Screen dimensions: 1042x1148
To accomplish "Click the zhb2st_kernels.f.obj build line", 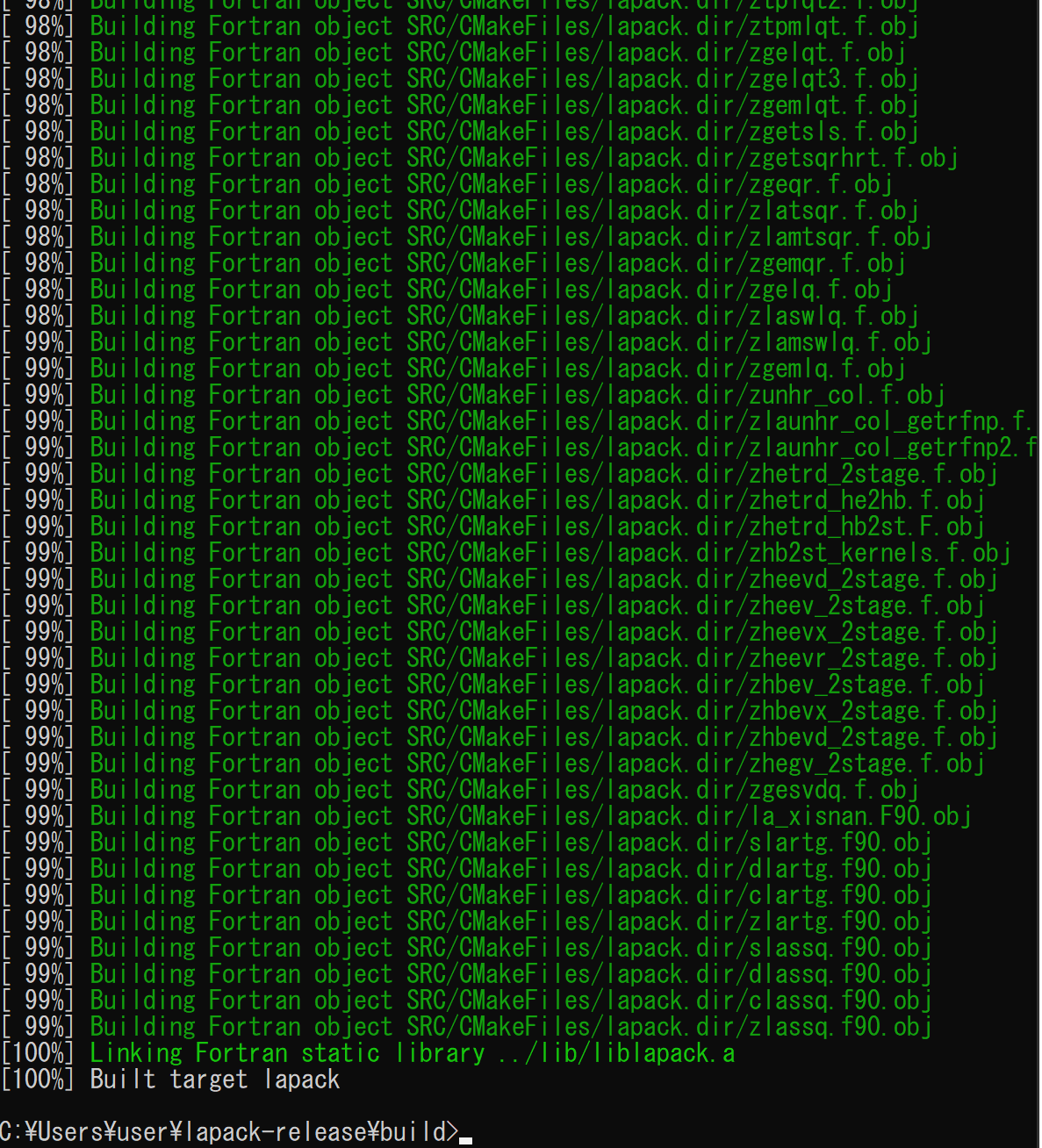I will click(x=506, y=553).
